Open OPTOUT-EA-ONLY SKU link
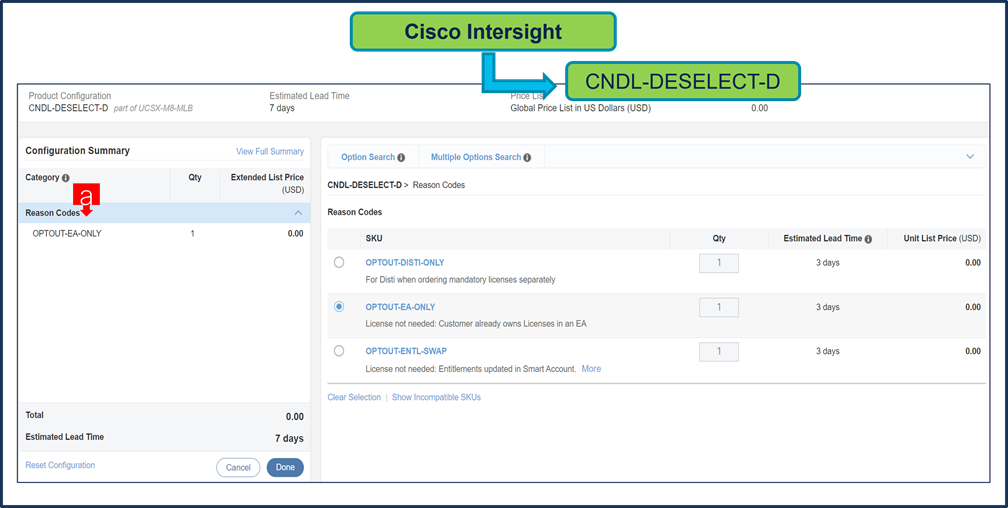This screenshot has width=1008, height=508. (400, 307)
